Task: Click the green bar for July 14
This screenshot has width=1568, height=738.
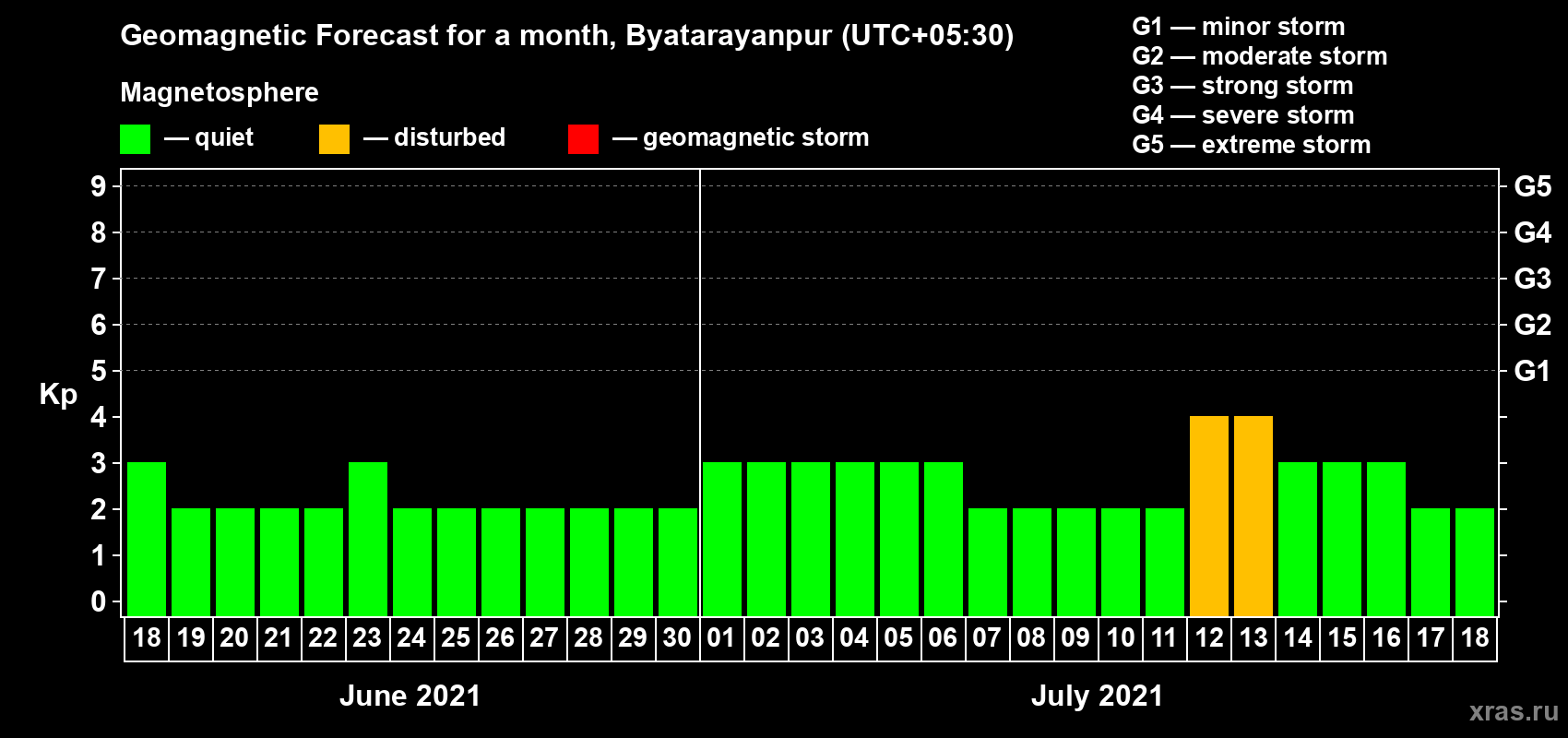Action: pos(1298,540)
